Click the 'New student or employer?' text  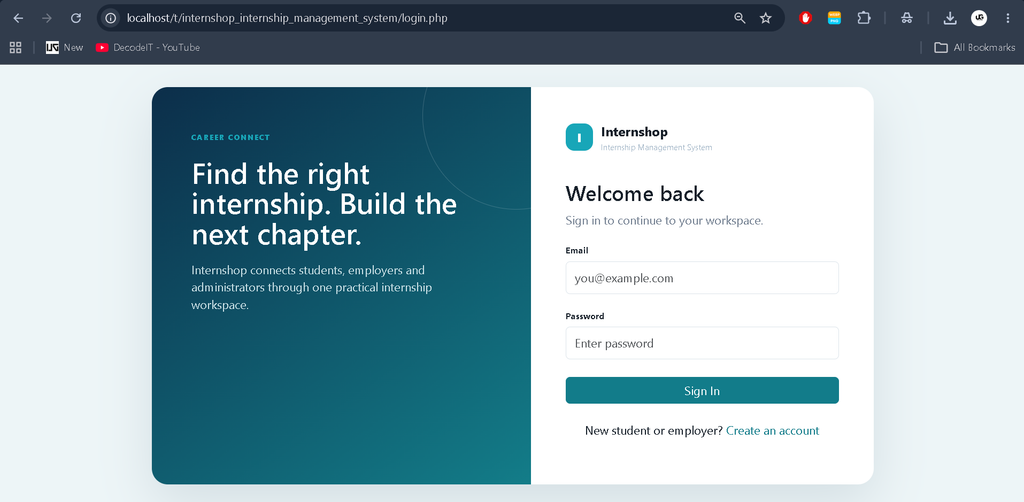coord(654,431)
